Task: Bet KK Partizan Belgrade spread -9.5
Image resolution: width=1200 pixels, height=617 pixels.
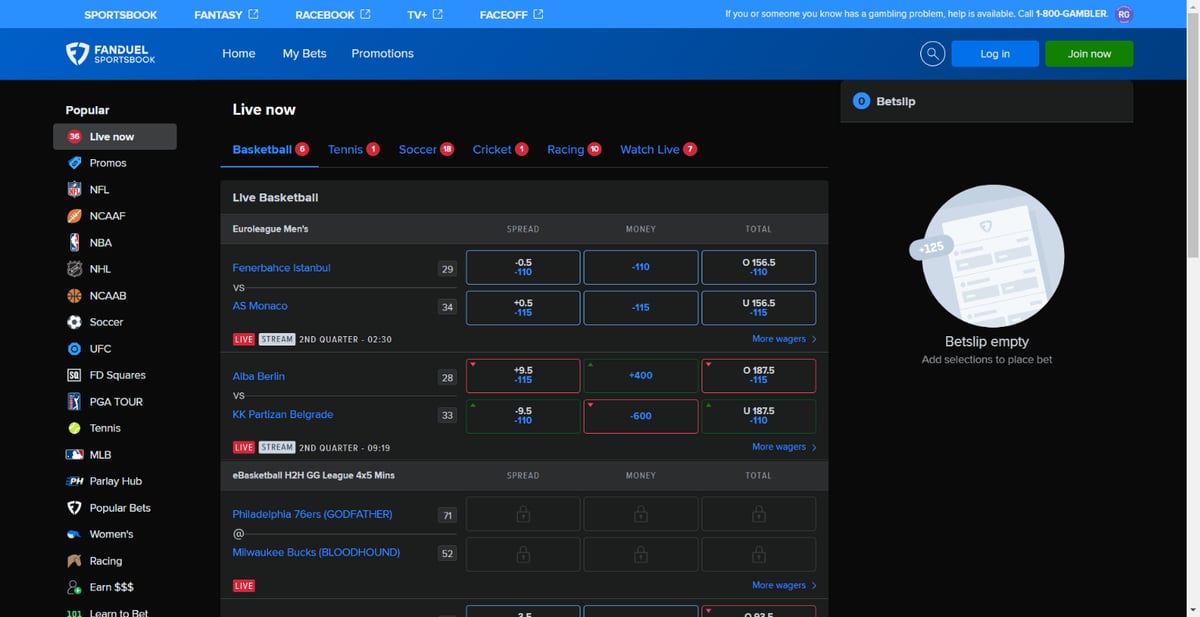Action: point(523,416)
